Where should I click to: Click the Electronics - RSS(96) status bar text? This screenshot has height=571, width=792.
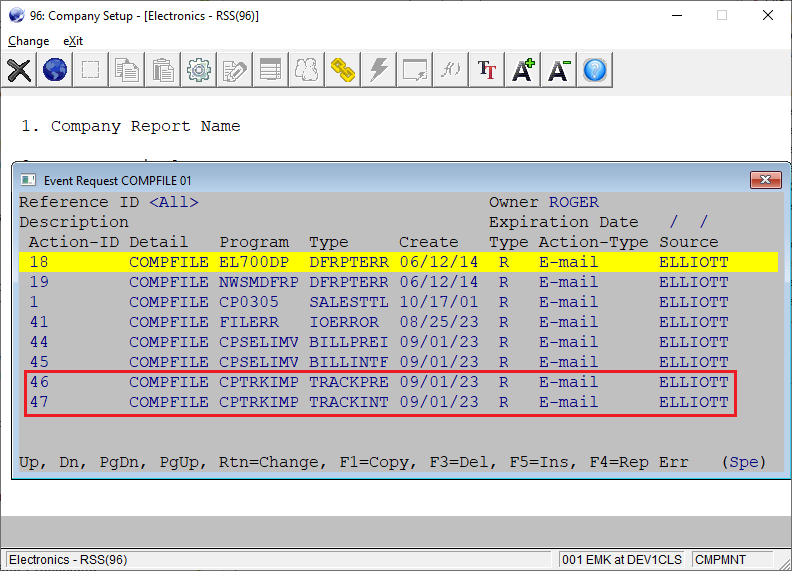(x=68, y=559)
